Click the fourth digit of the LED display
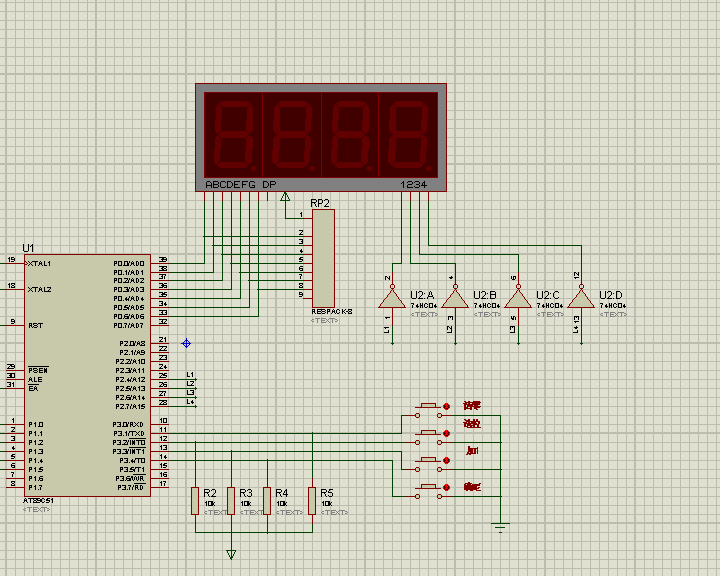Screen dimensions: 720x576 pyautogui.click(x=408, y=135)
